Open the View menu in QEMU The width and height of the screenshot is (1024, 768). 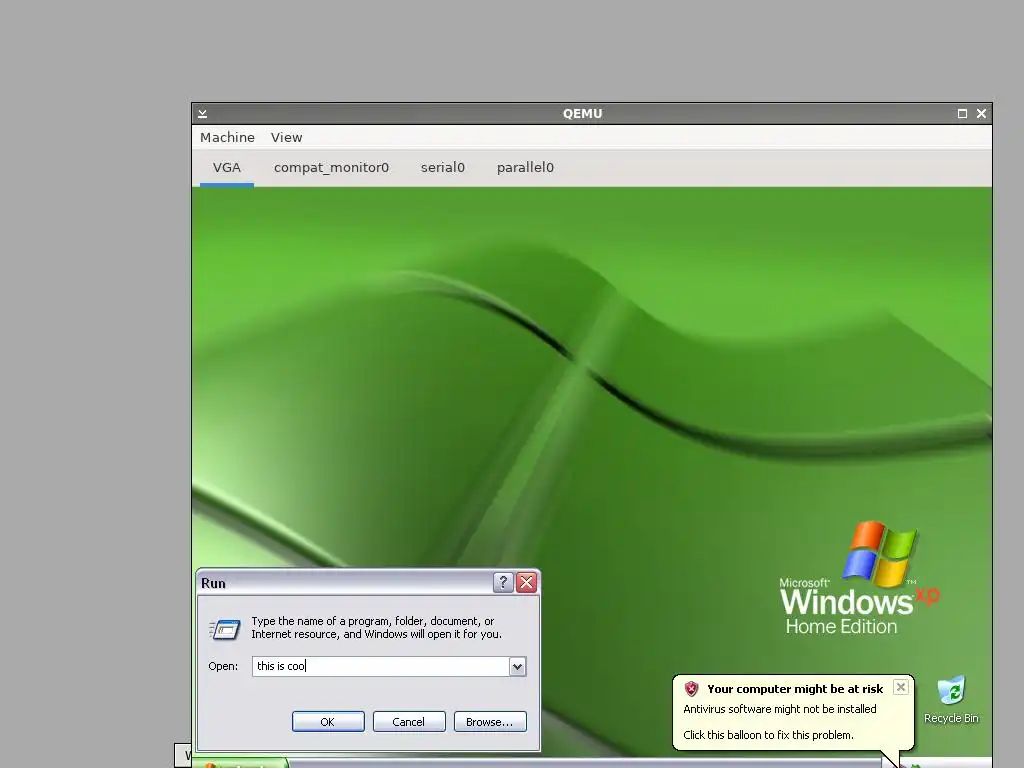tap(287, 137)
